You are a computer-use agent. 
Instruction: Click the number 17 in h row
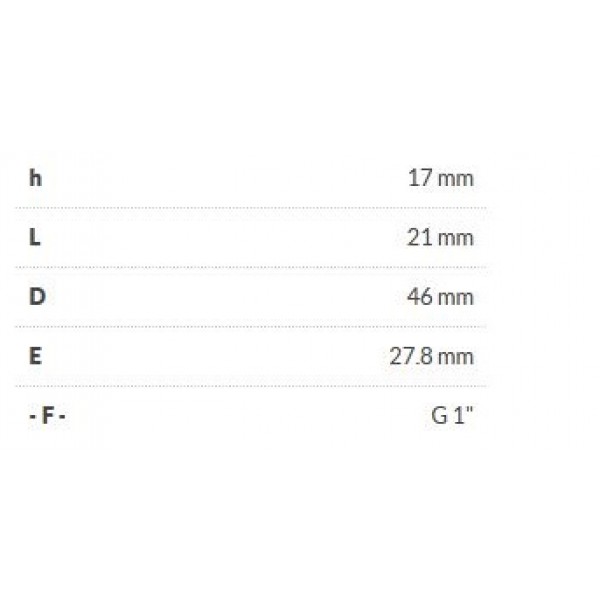421,178
